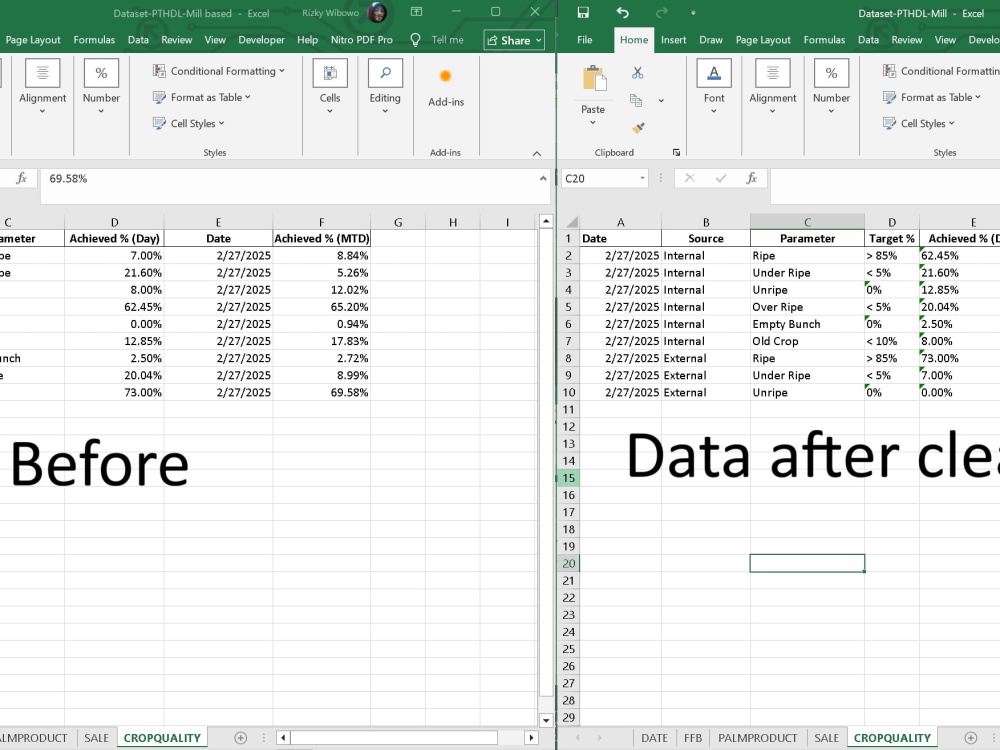Click column C header in right window
The height and width of the screenshot is (750, 1000).
pyautogui.click(x=807, y=222)
